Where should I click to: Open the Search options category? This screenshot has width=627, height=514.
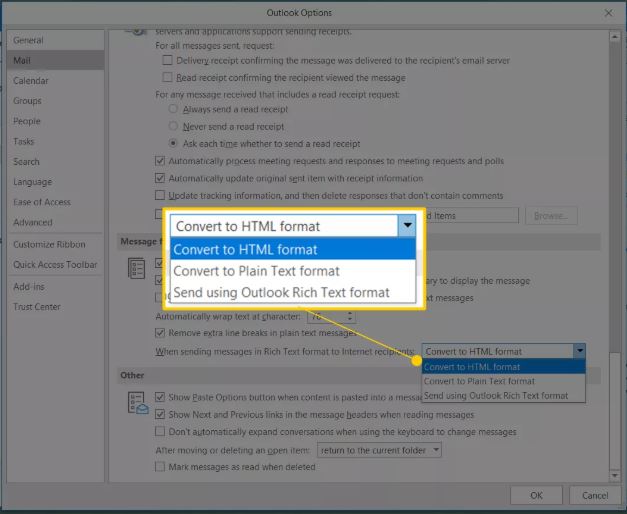click(x=55, y=162)
